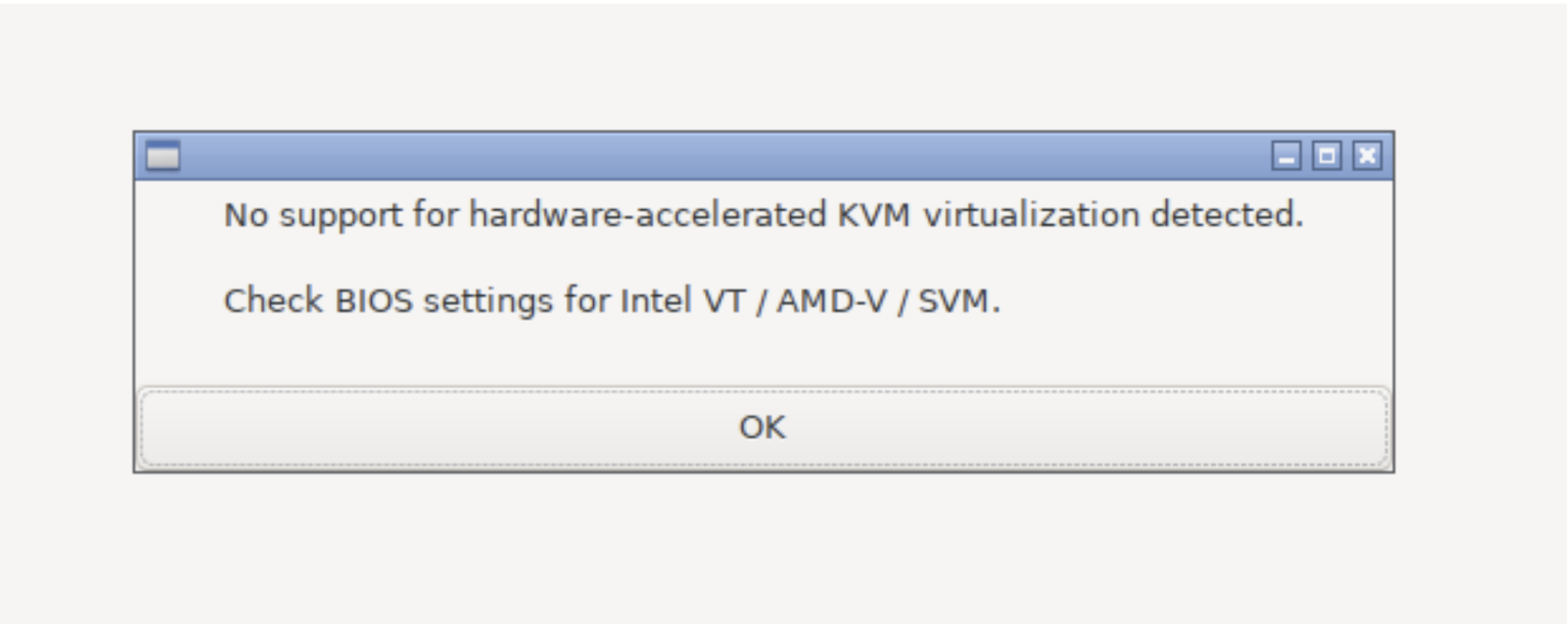Open the window menu icon in title bar
The height and width of the screenshot is (624, 1568).
(x=163, y=156)
